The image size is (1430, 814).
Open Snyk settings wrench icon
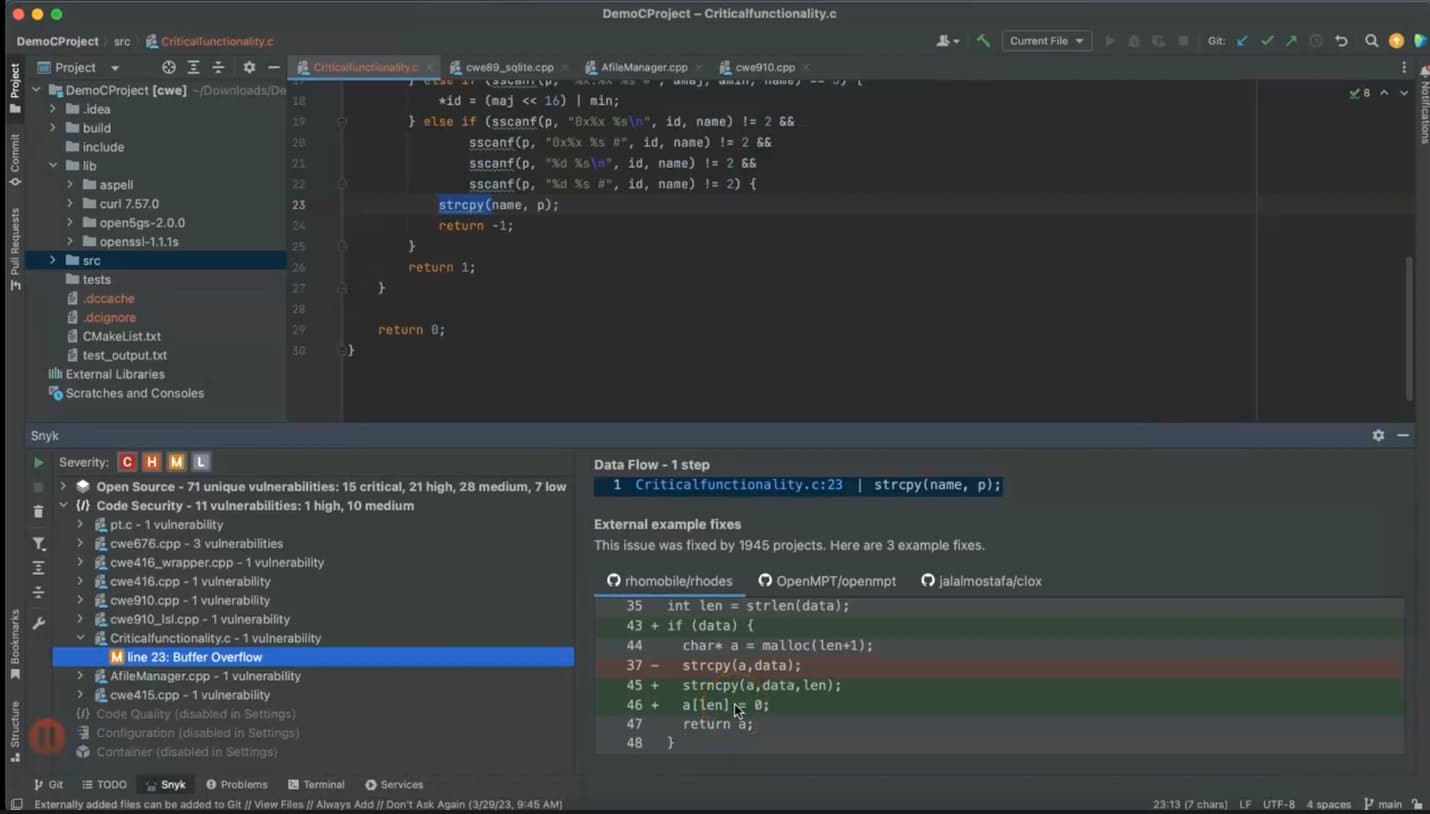pos(38,623)
